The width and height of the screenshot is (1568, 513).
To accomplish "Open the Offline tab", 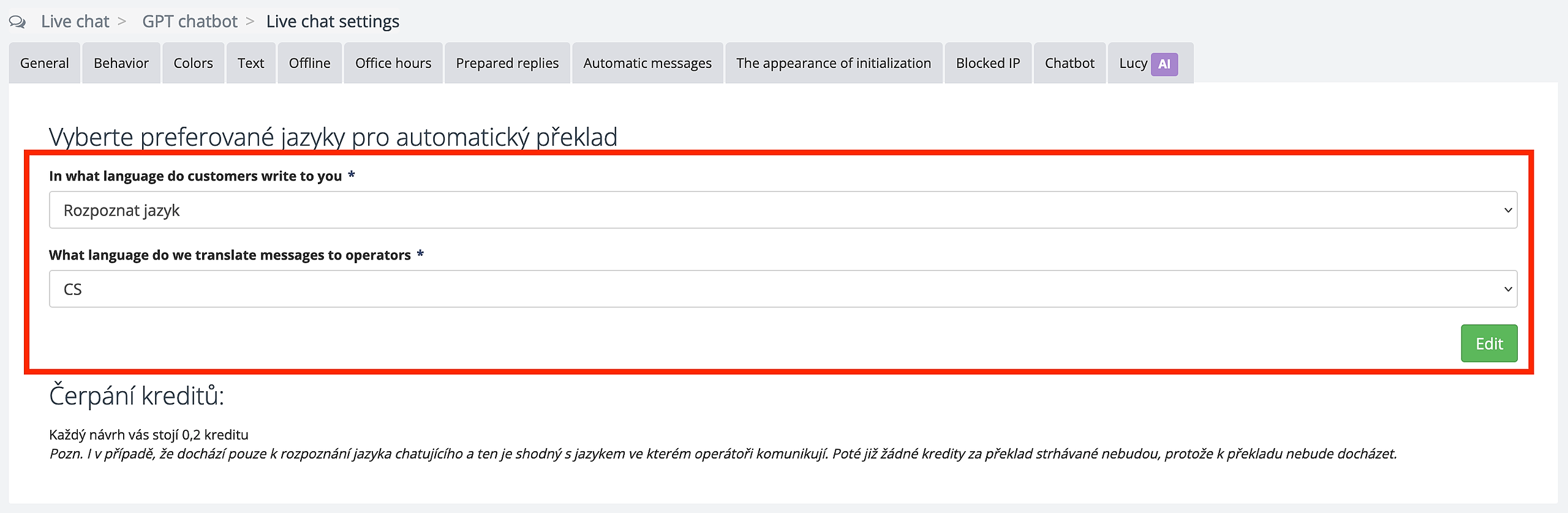I will pyautogui.click(x=309, y=63).
